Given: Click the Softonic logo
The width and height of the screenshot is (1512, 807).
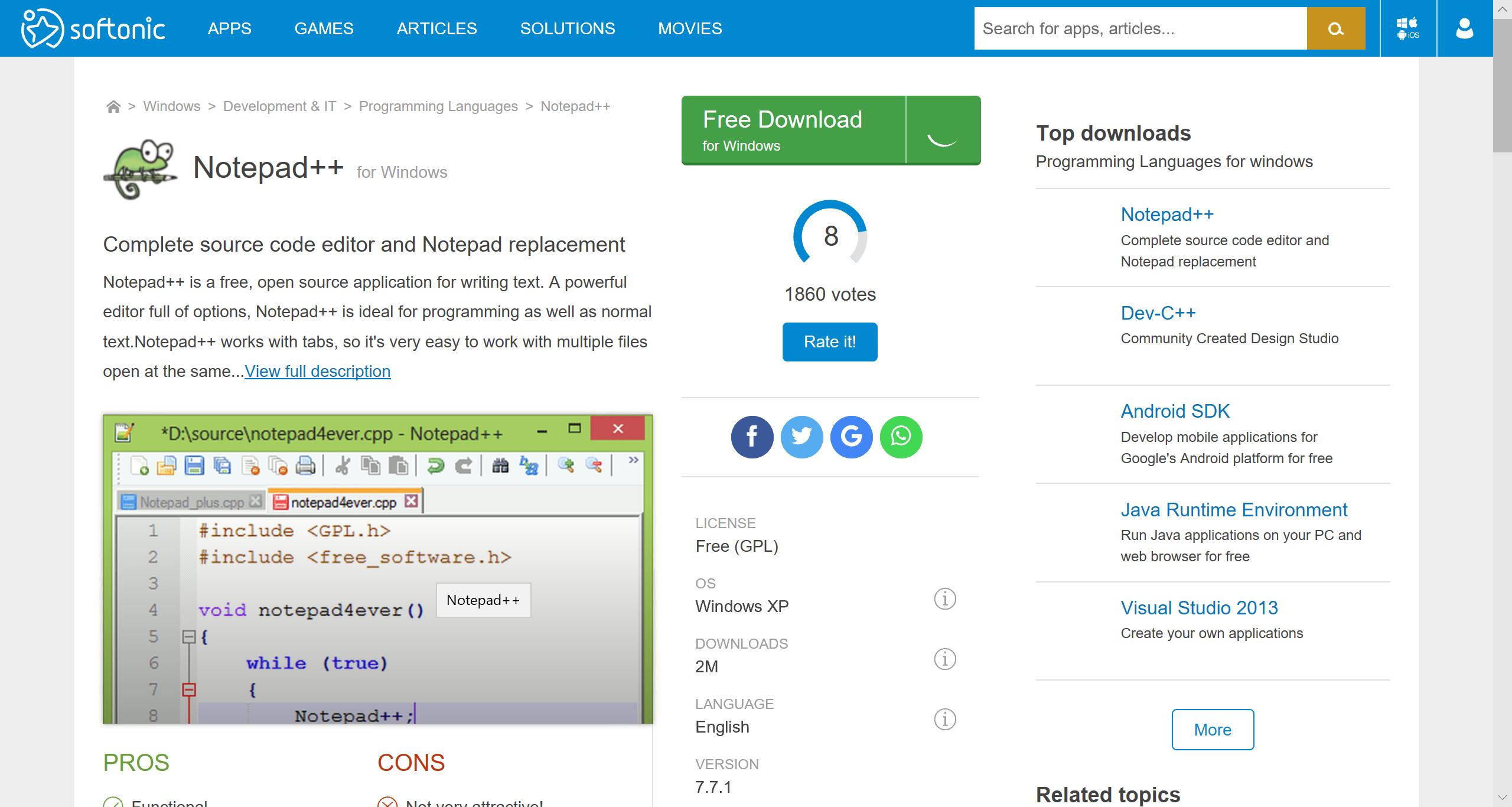Looking at the screenshot, I should [93, 28].
